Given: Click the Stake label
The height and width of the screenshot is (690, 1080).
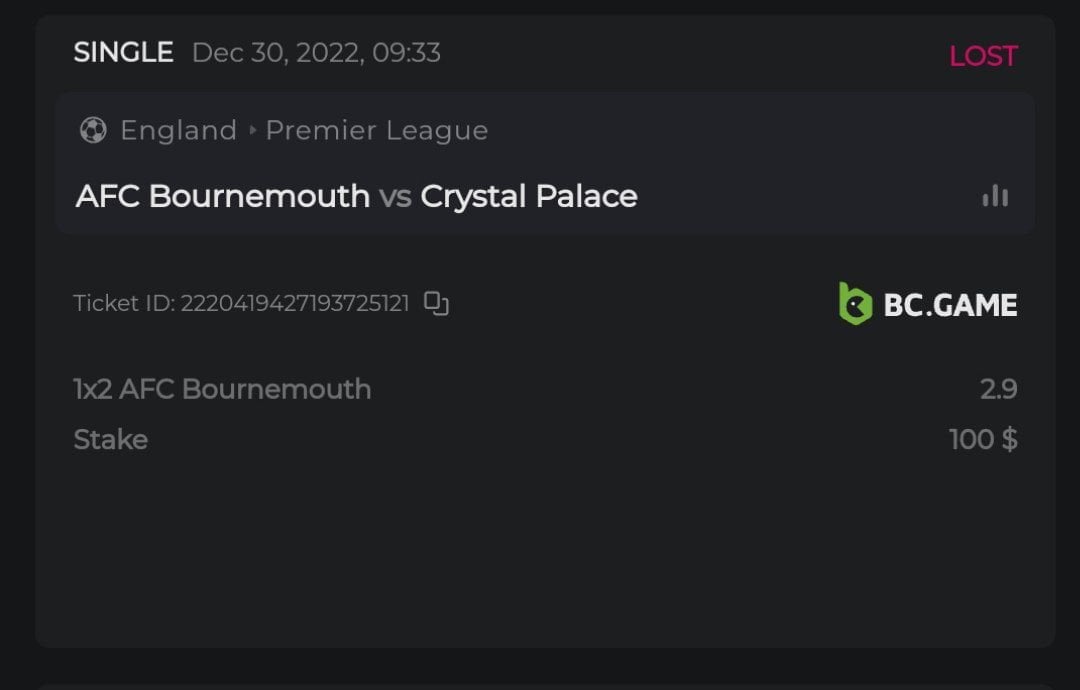Looking at the screenshot, I should click(111, 440).
